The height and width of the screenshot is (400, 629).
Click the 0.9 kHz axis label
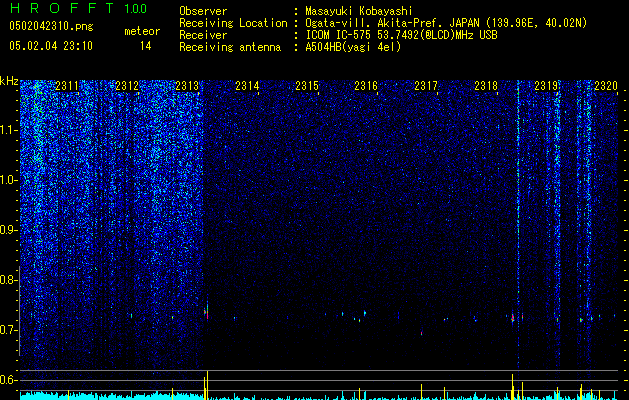coord(8,230)
